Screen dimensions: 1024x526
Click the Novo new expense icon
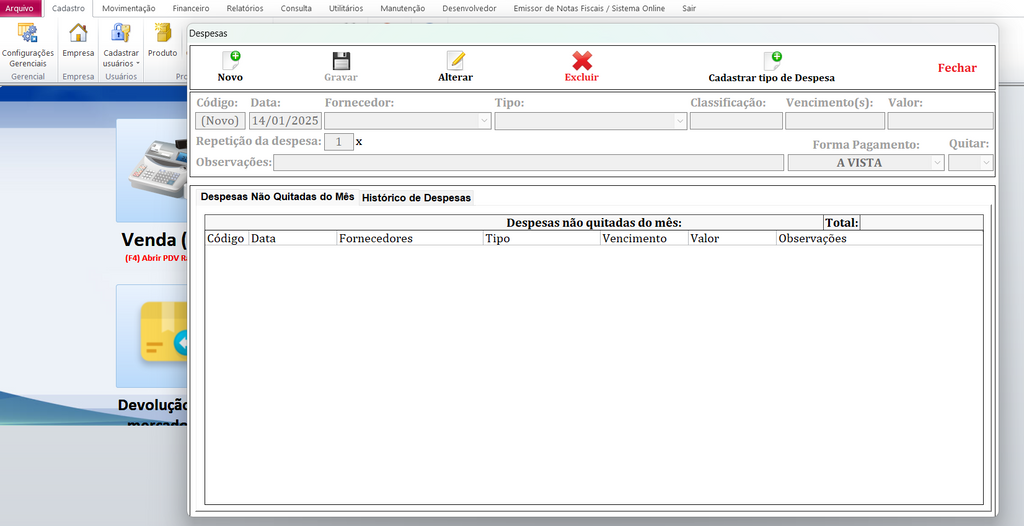pyautogui.click(x=230, y=61)
